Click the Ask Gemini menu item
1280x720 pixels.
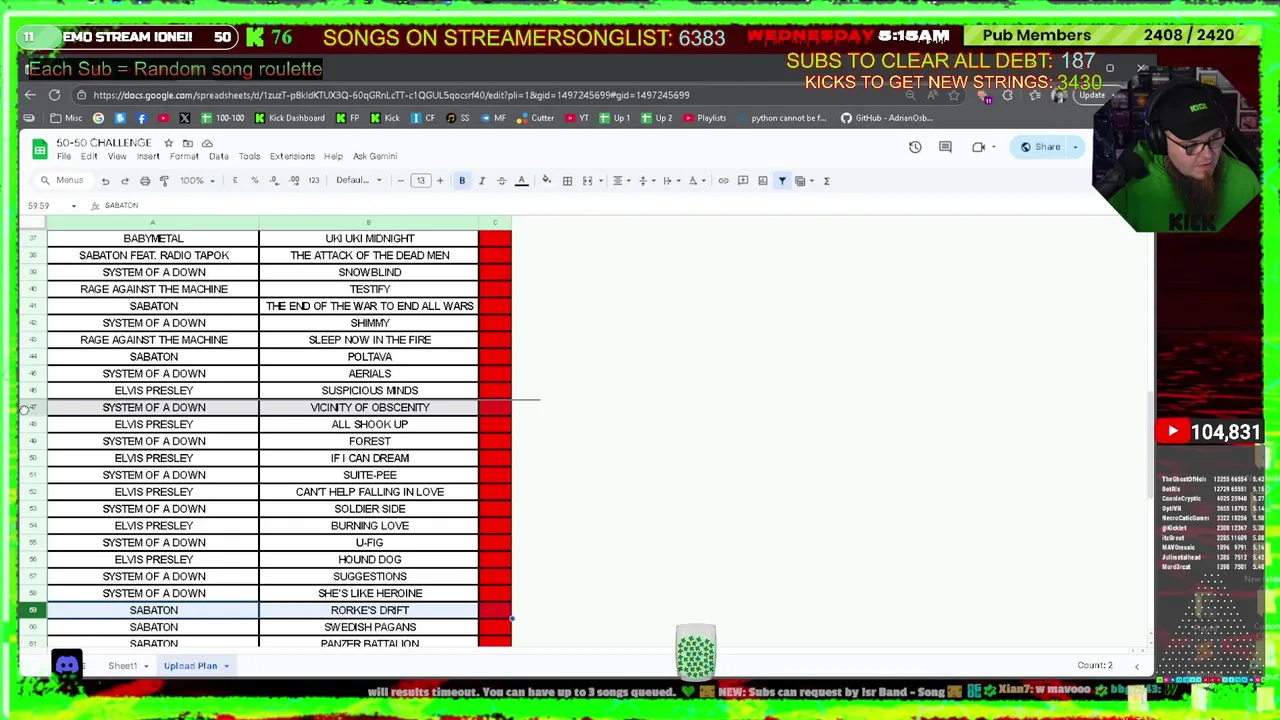tap(375, 156)
